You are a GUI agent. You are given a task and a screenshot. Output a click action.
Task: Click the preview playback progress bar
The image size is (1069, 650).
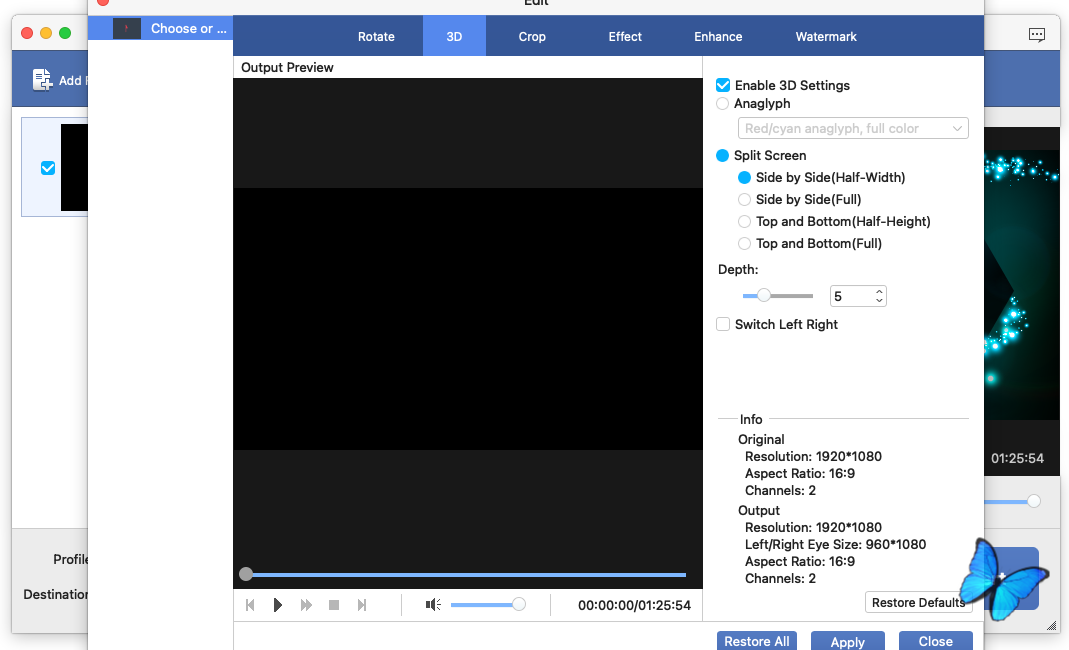tap(466, 574)
